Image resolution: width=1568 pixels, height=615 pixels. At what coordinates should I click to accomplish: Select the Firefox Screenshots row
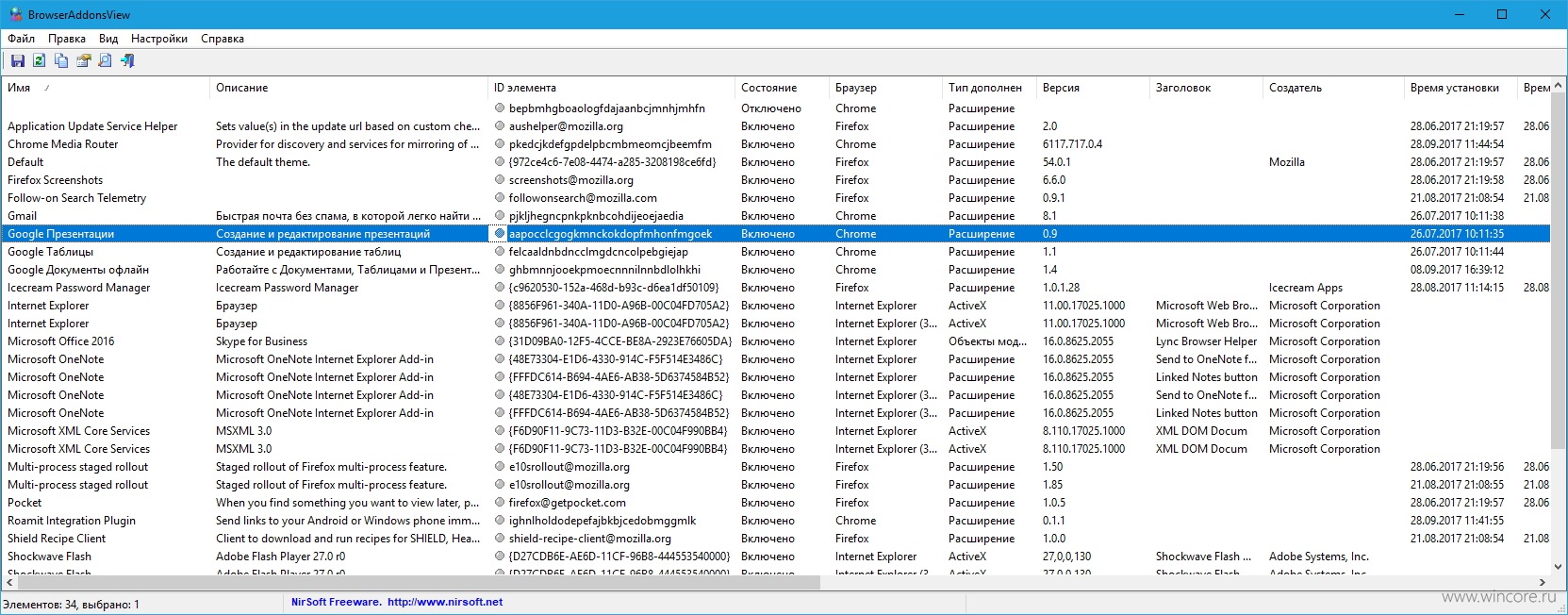(x=776, y=180)
